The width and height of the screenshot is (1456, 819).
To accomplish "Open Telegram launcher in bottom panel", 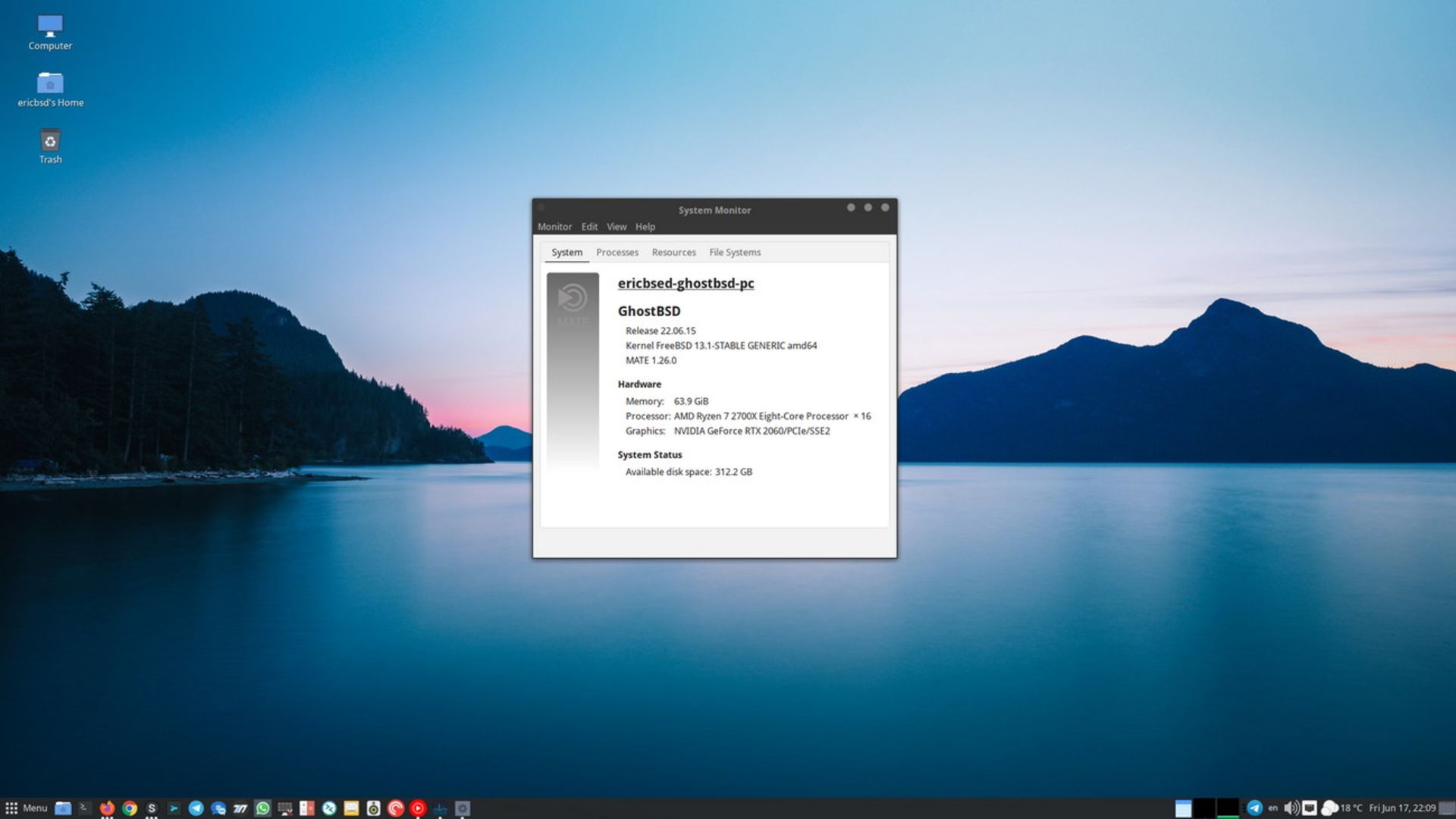I will point(196,808).
